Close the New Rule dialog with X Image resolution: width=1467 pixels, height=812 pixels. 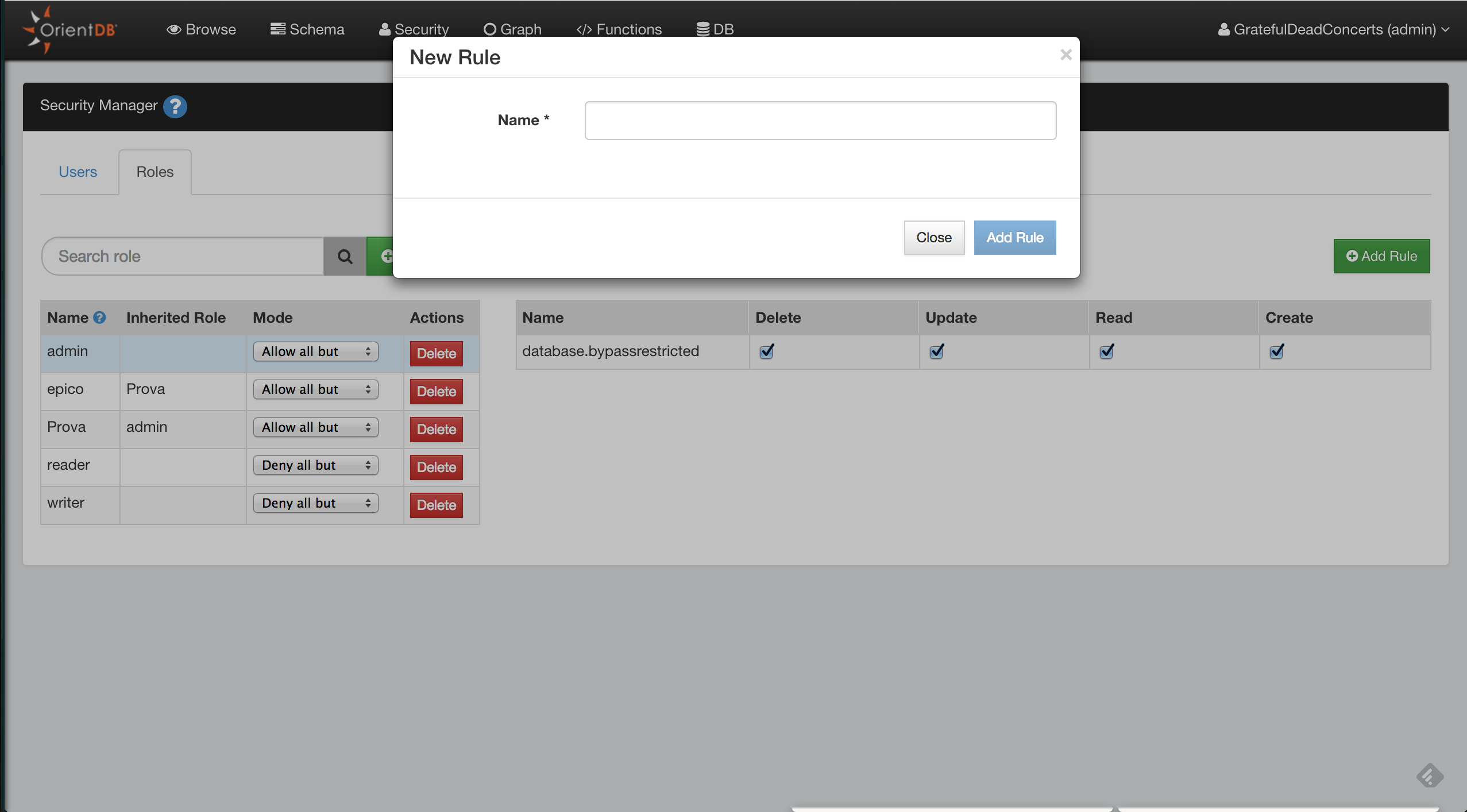click(x=1065, y=55)
